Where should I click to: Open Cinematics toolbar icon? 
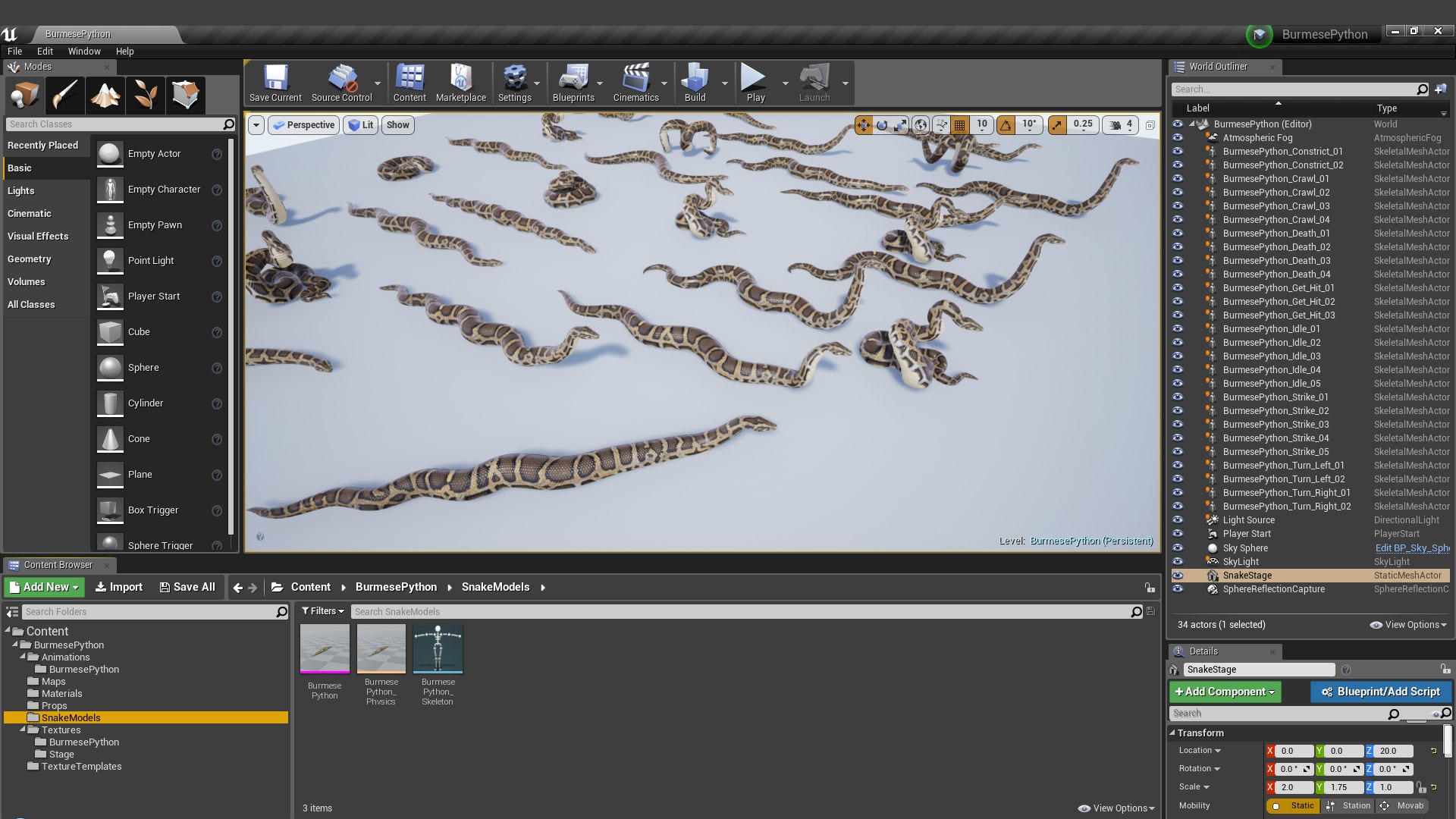coord(635,83)
